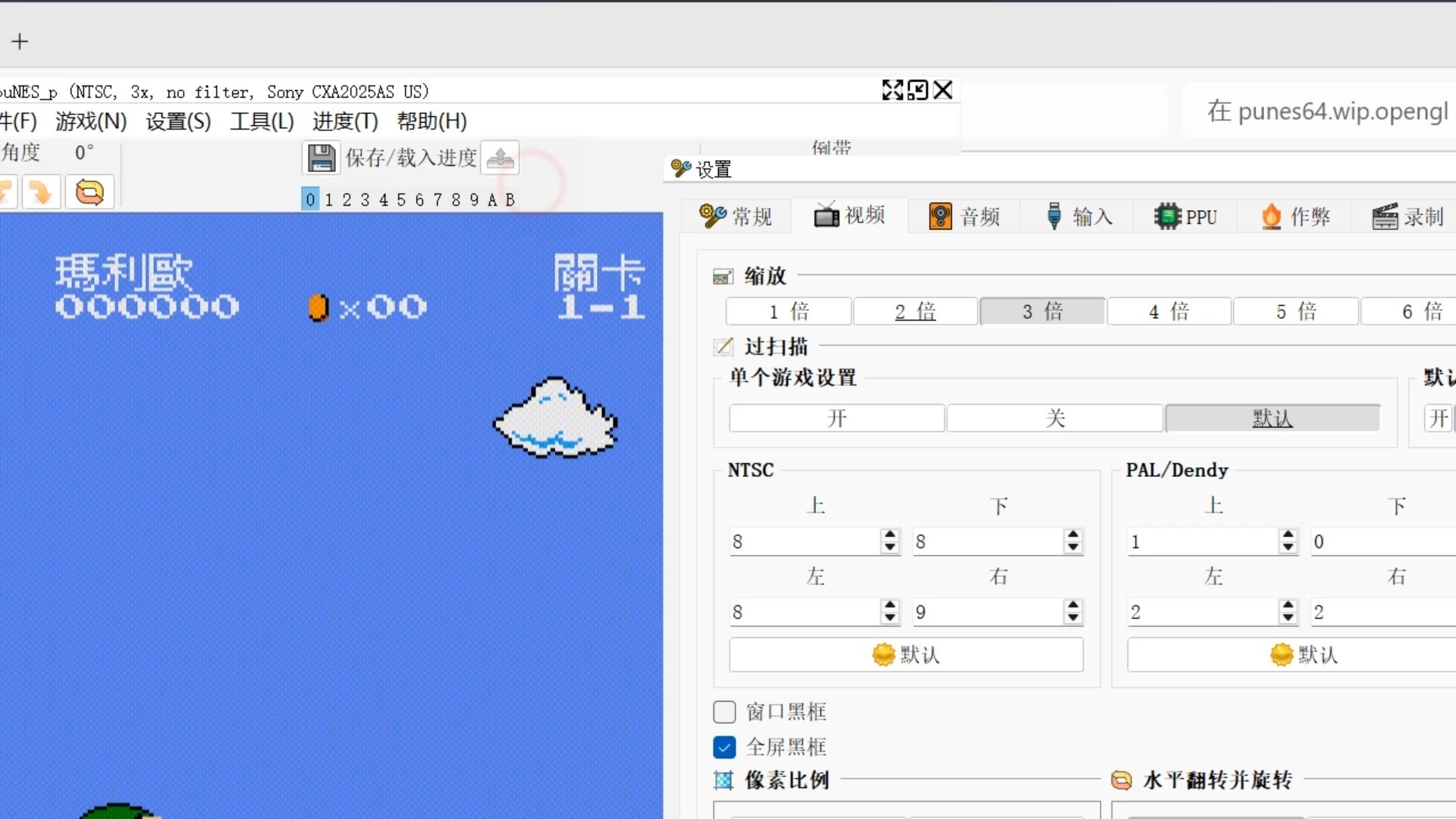Enable the 窗口黑框 checkbox

click(724, 711)
